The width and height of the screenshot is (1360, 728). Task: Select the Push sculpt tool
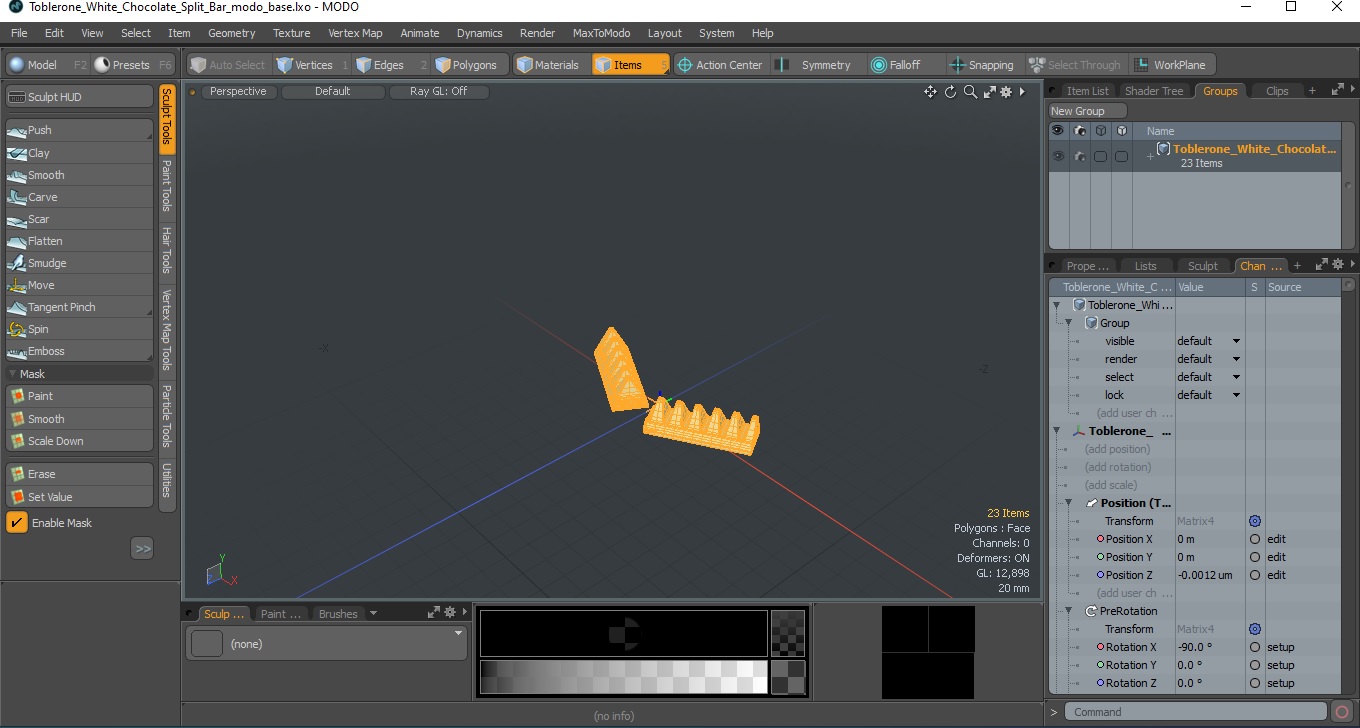pos(79,130)
